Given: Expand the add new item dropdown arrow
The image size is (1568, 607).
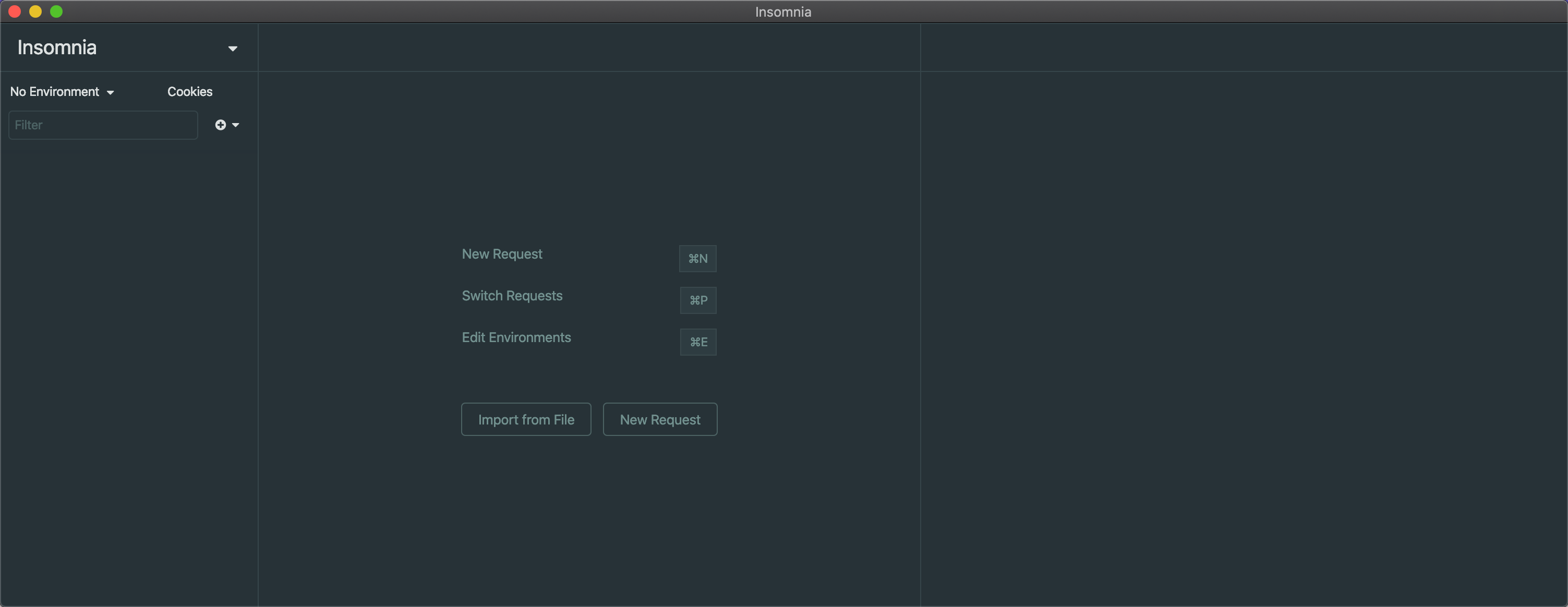Looking at the screenshot, I should pyautogui.click(x=236, y=124).
